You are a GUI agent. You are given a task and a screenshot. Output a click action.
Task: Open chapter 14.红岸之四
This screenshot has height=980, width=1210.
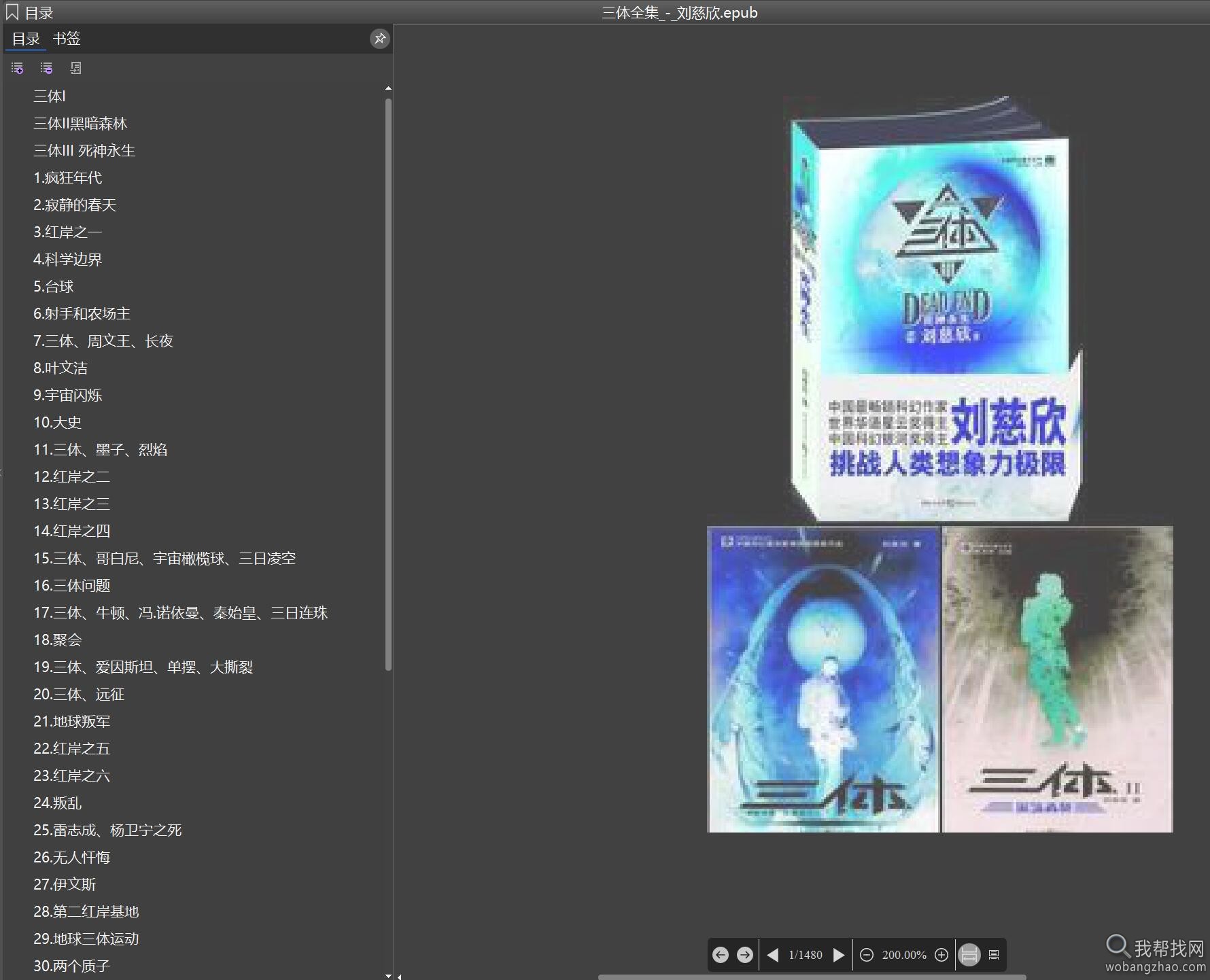pyautogui.click(x=71, y=531)
